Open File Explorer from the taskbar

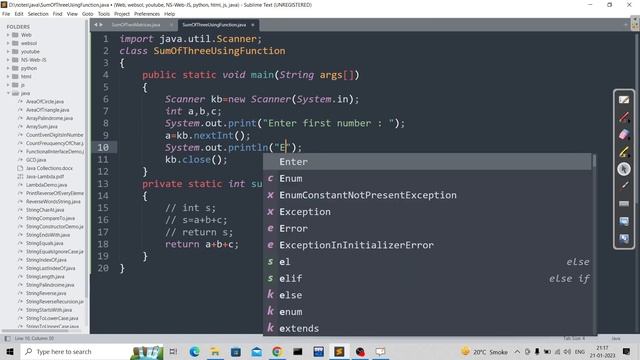coord(215,351)
